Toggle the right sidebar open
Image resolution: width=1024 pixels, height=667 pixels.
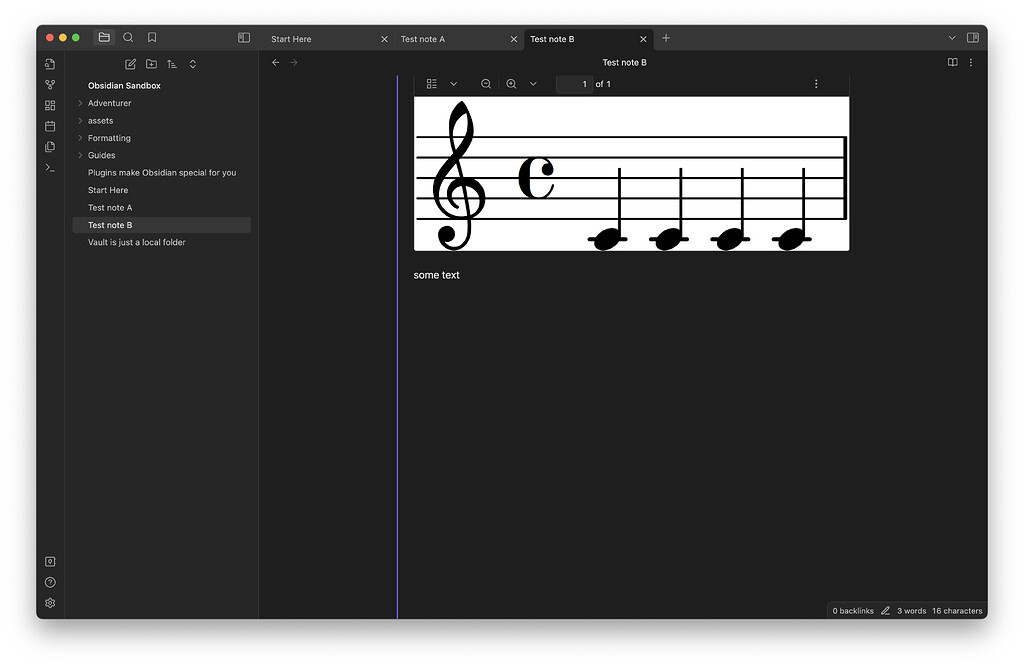click(973, 36)
